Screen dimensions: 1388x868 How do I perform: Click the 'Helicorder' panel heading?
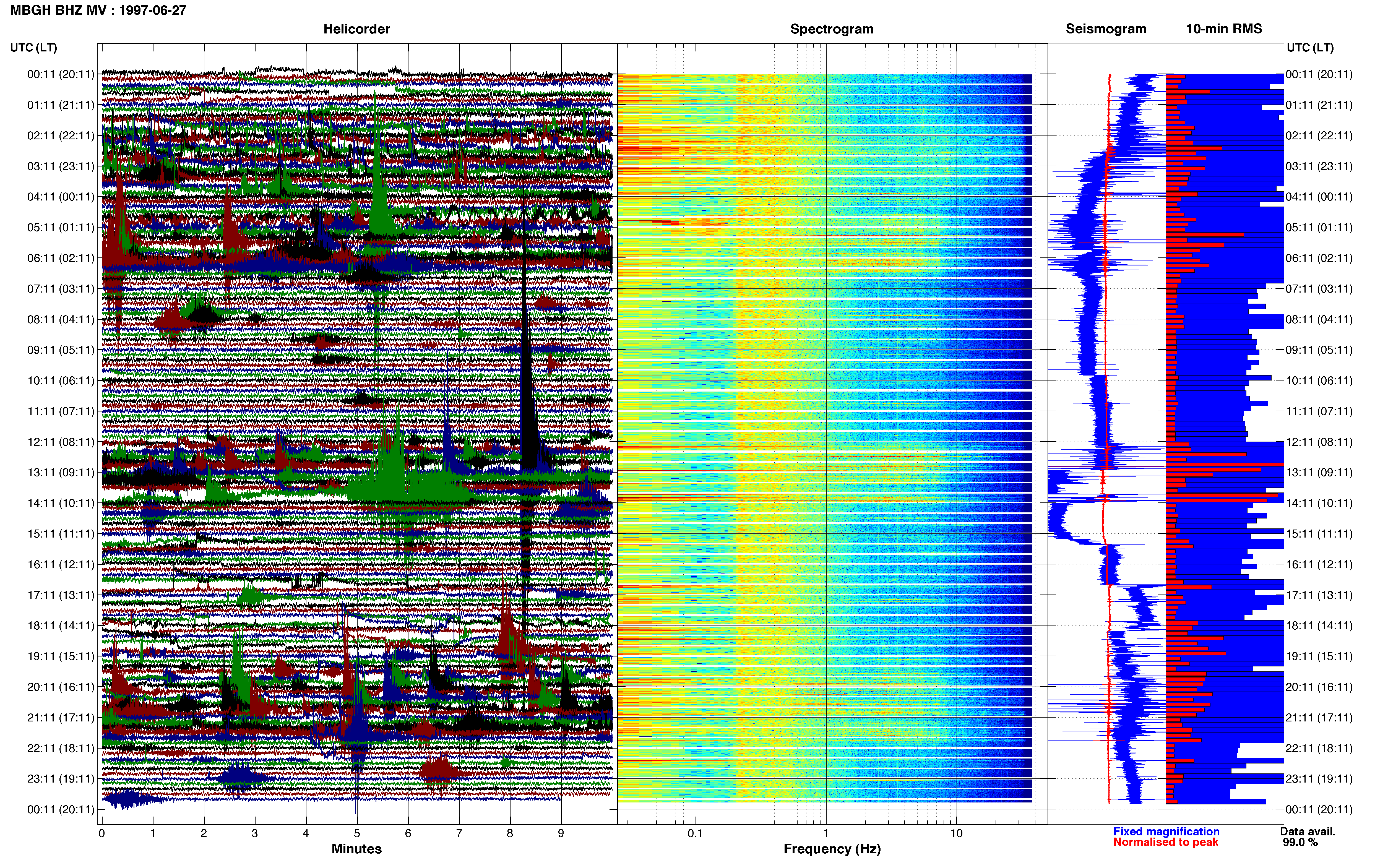(x=356, y=29)
